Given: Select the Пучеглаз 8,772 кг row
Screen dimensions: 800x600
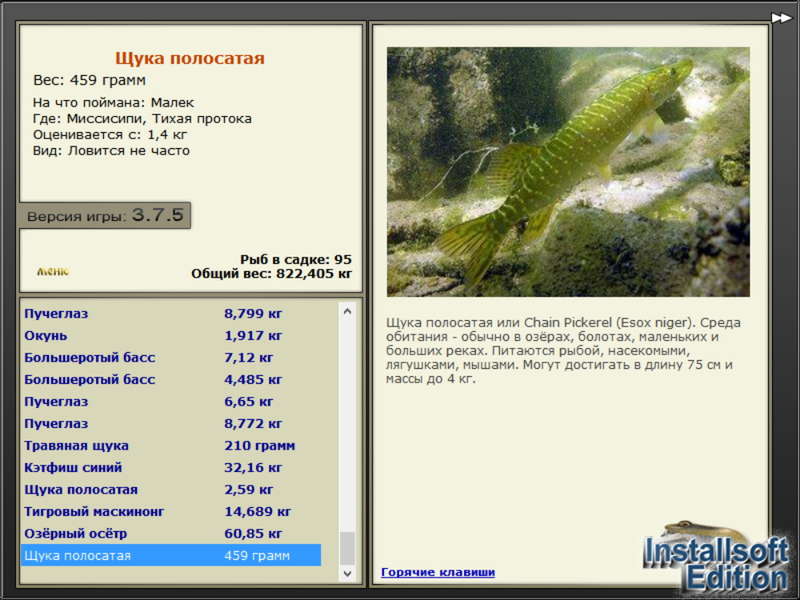Looking at the screenshot, I should pyautogui.click(x=171, y=423).
